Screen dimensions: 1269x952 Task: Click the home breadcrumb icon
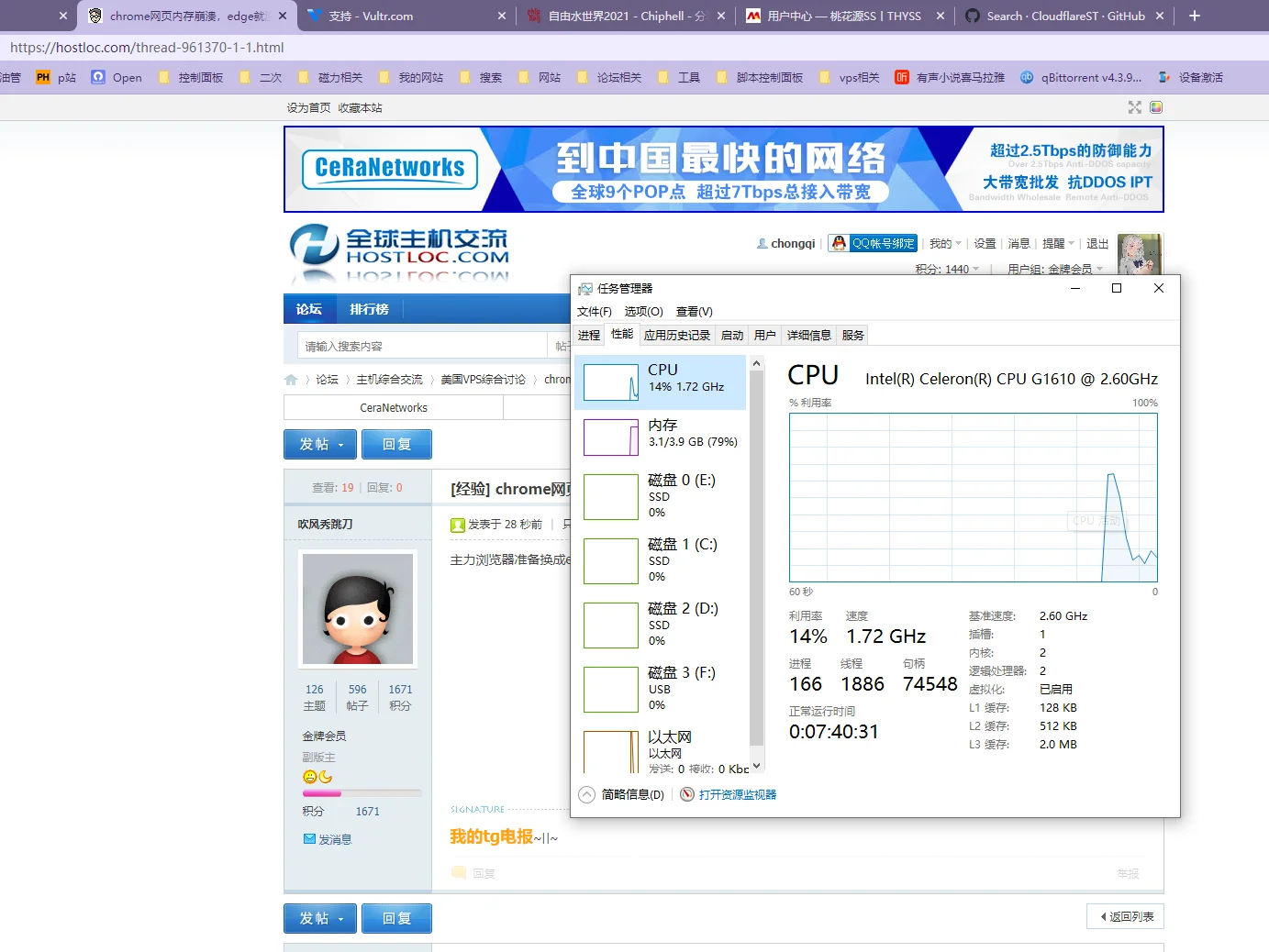[291, 380]
